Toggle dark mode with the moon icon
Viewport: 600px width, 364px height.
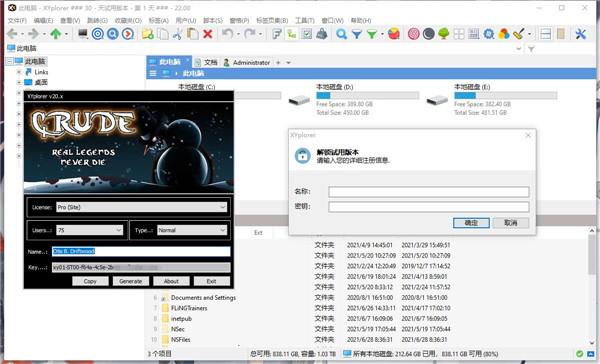429,34
